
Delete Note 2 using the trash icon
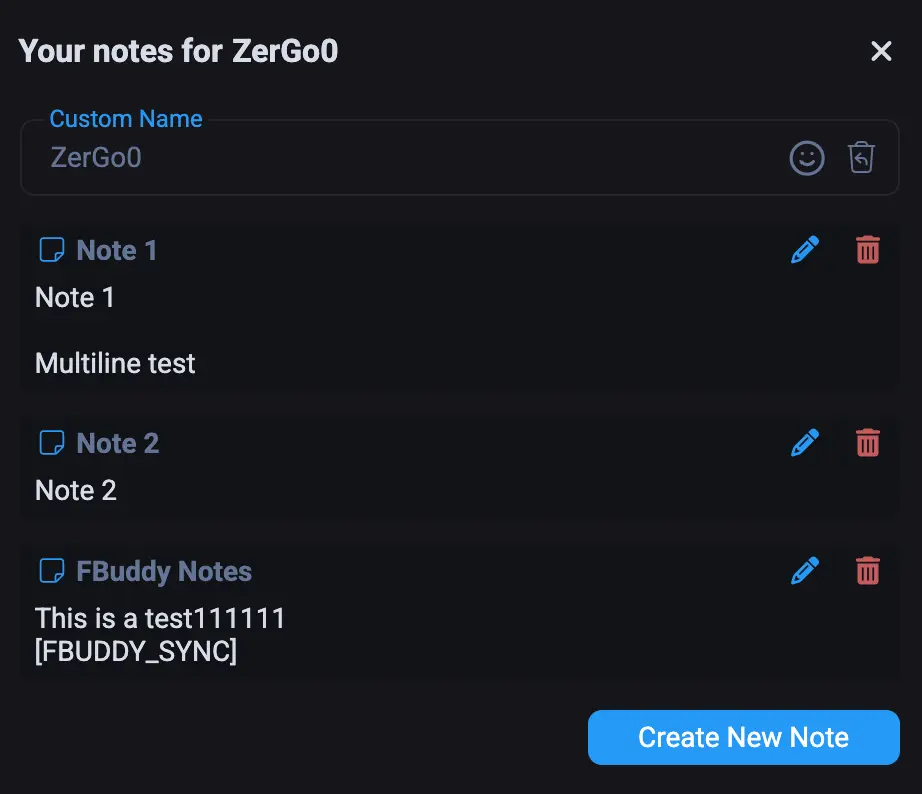pyautogui.click(x=867, y=443)
